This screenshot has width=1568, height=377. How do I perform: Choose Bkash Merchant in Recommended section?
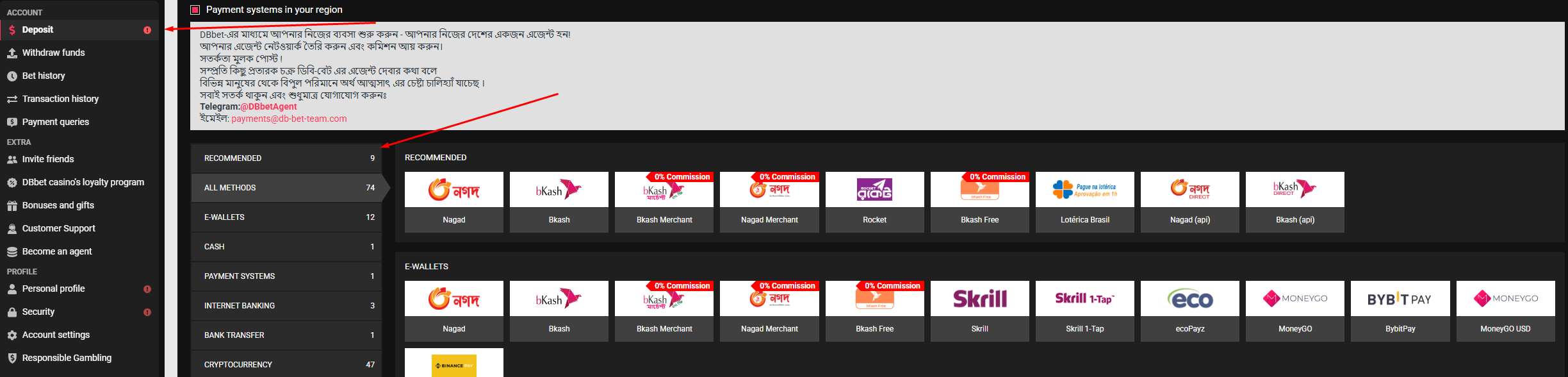tap(664, 202)
